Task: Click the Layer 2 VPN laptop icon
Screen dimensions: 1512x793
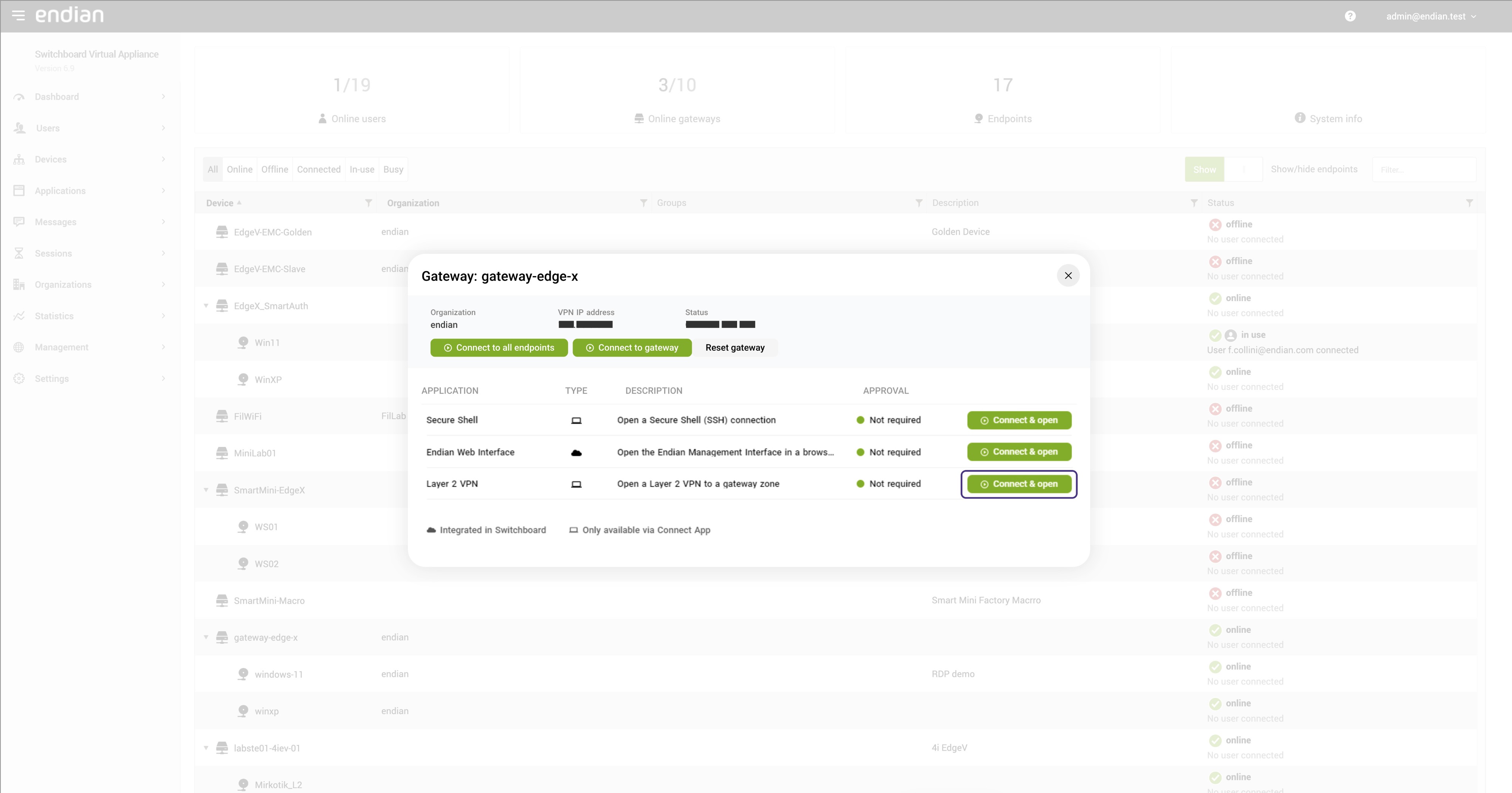Action: pos(576,484)
